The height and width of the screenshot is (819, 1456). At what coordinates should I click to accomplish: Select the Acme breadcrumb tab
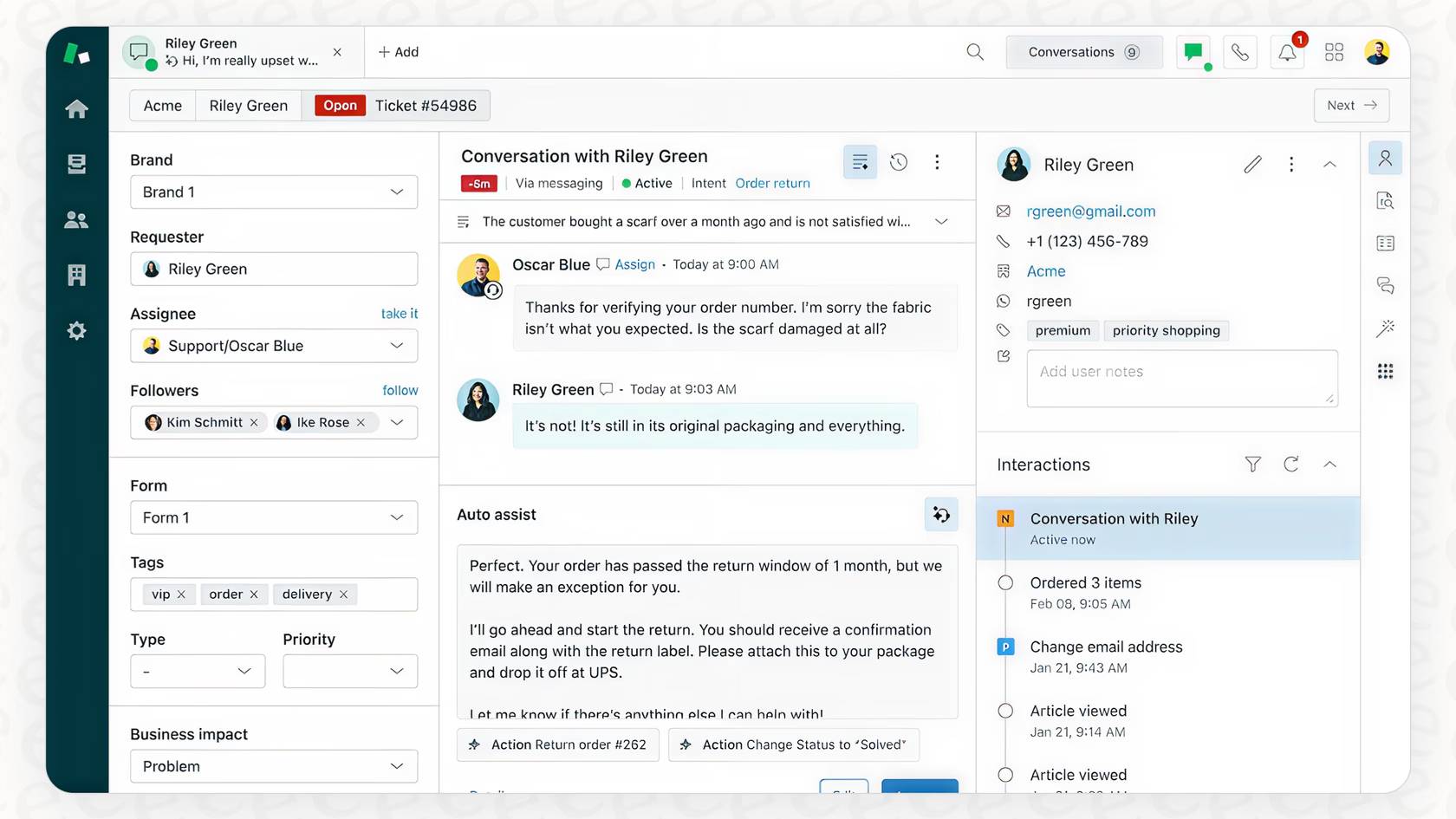point(162,105)
